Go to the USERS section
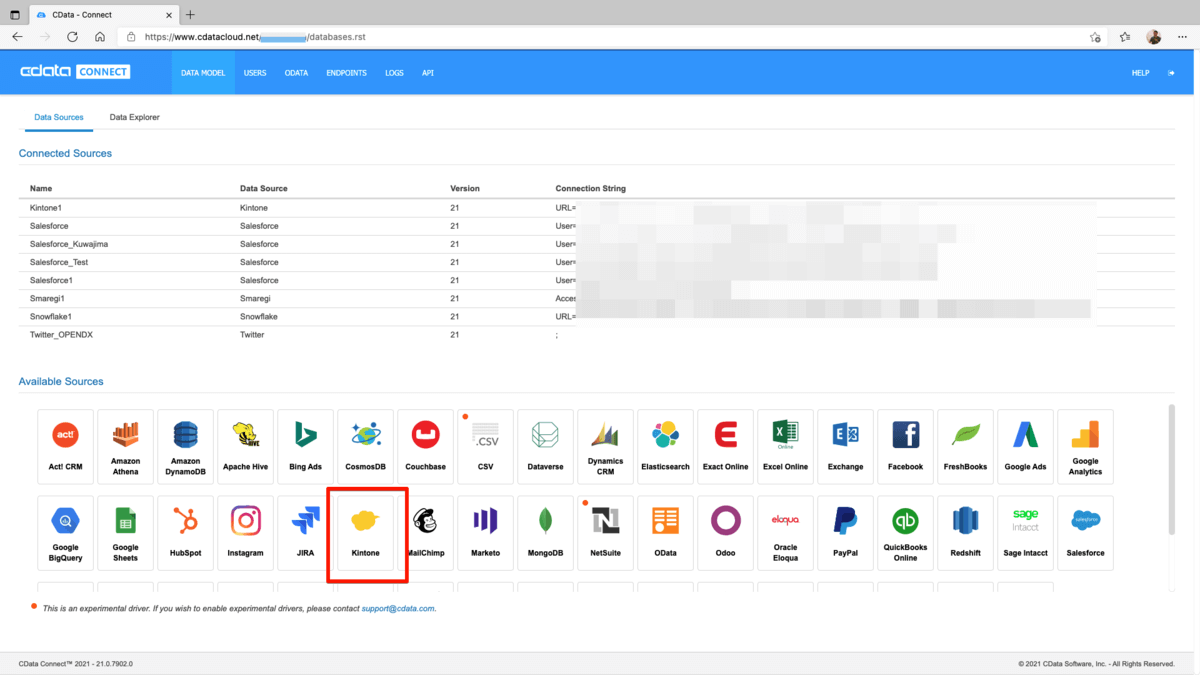This screenshot has width=1200, height=675. point(255,73)
